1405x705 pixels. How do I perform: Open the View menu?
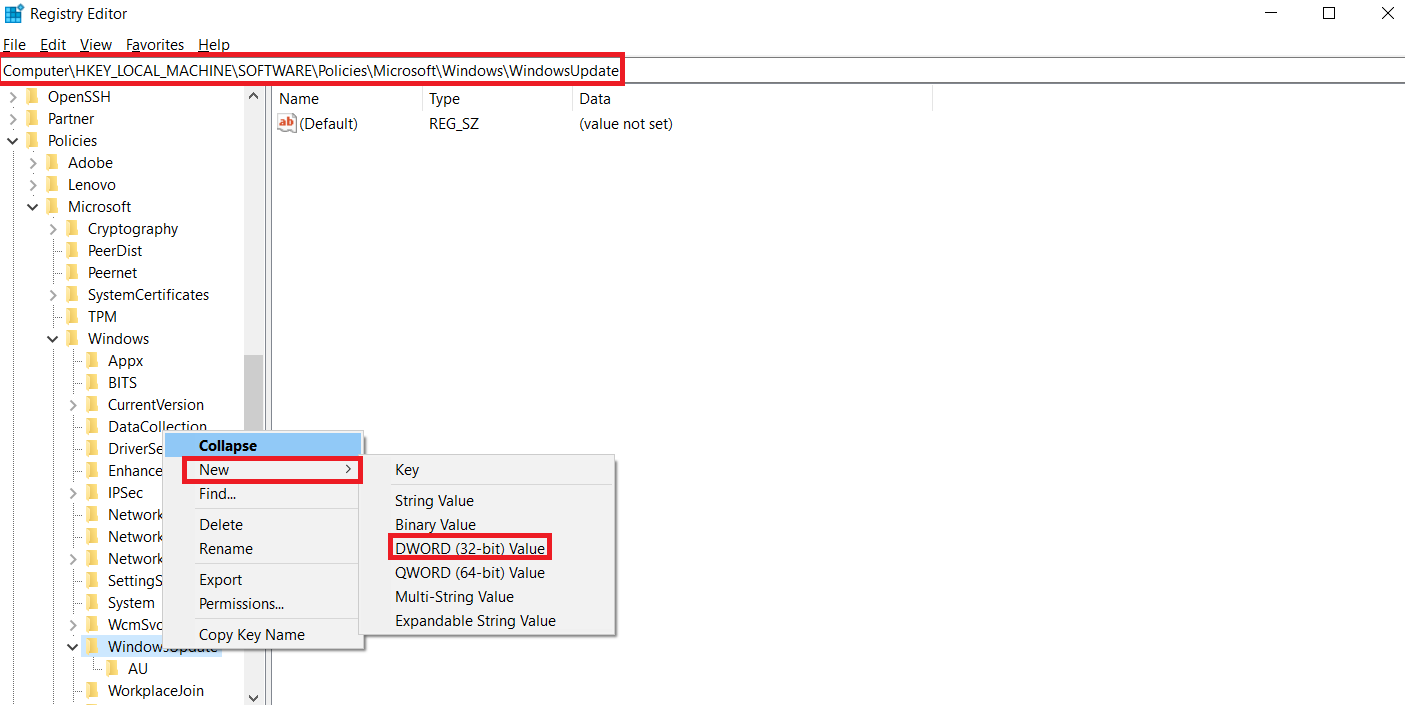96,45
